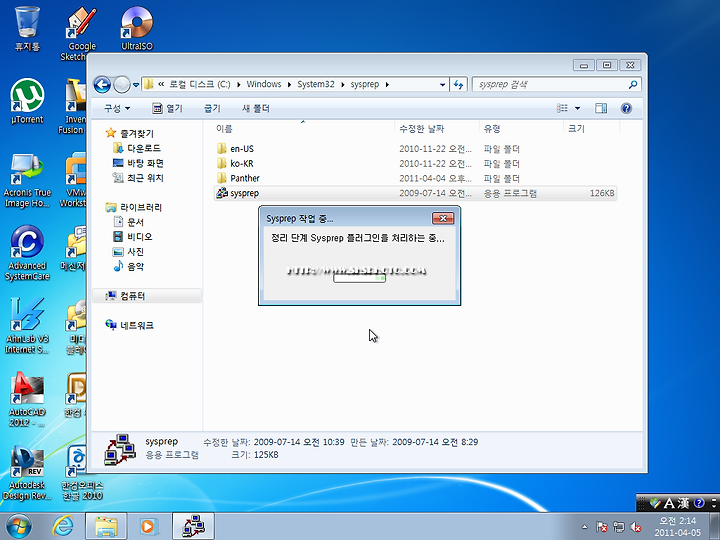Launch µTorrent from desktop
This screenshot has height=540, width=720.
point(27,101)
